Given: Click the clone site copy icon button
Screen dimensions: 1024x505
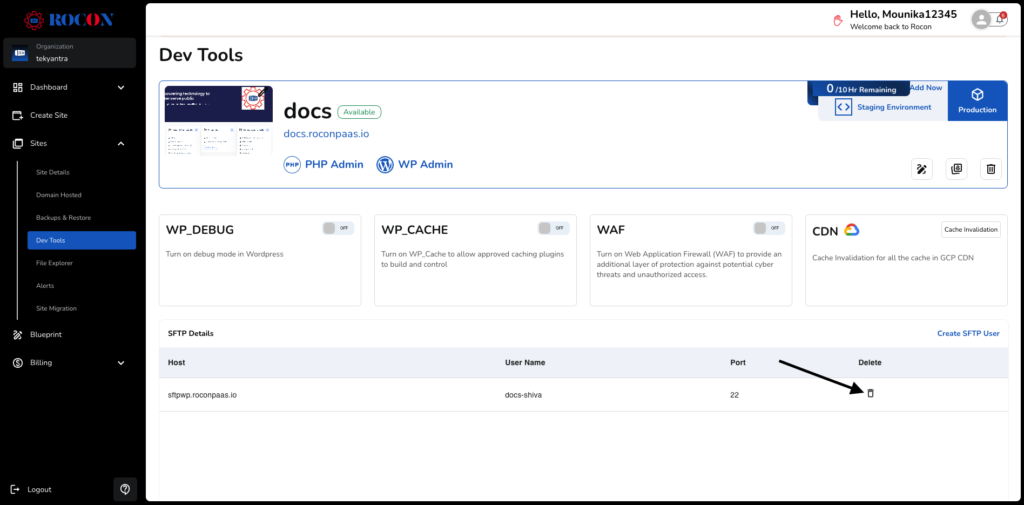Looking at the screenshot, I should pos(956,169).
